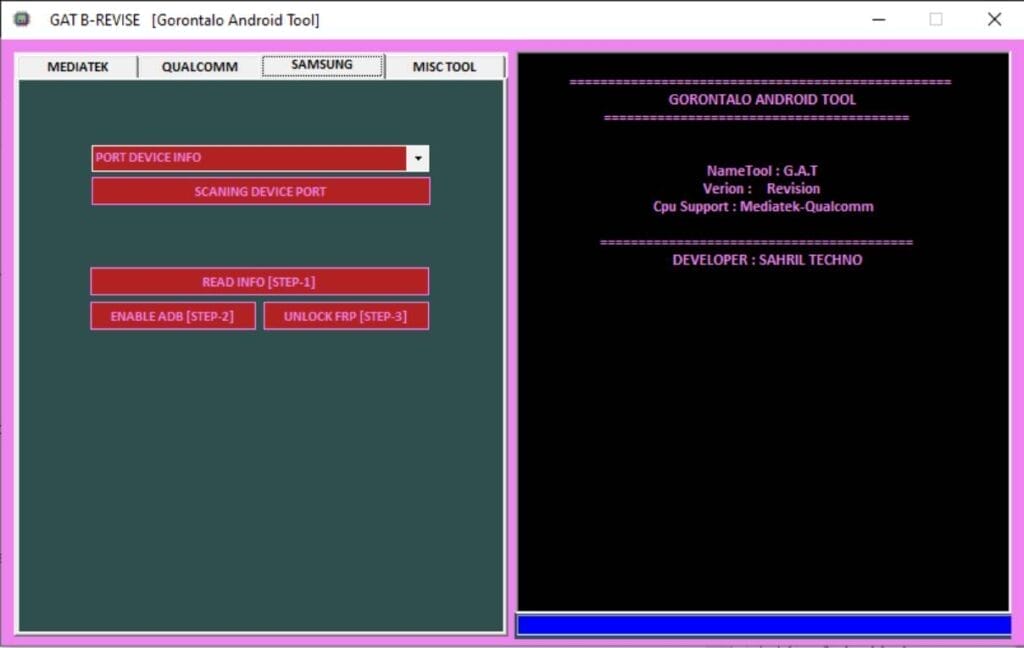This screenshot has height=648, width=1024.
Task: Click the SCANING DEVICE PORT button
Action: coord(260,191)
